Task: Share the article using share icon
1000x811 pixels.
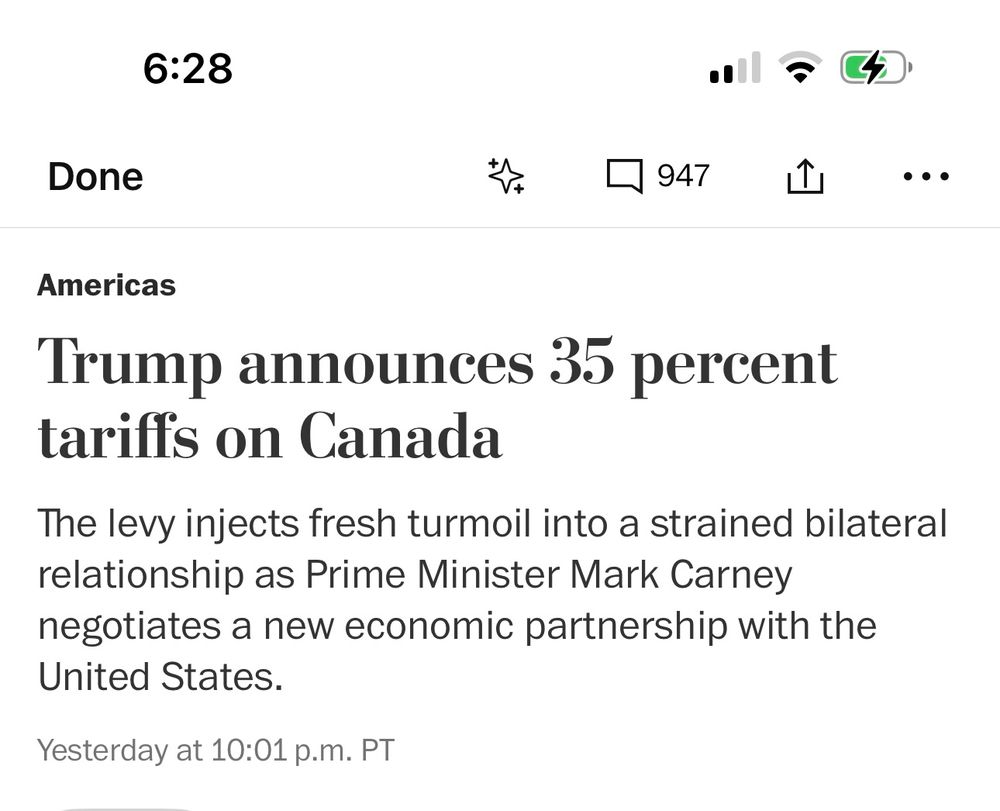Action: point(805,177)
